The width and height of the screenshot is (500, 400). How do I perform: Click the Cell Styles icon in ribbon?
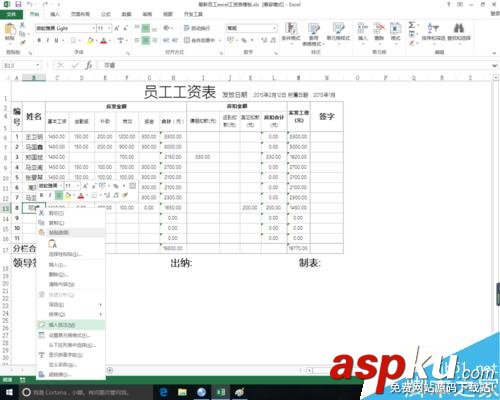coord(338,28)
